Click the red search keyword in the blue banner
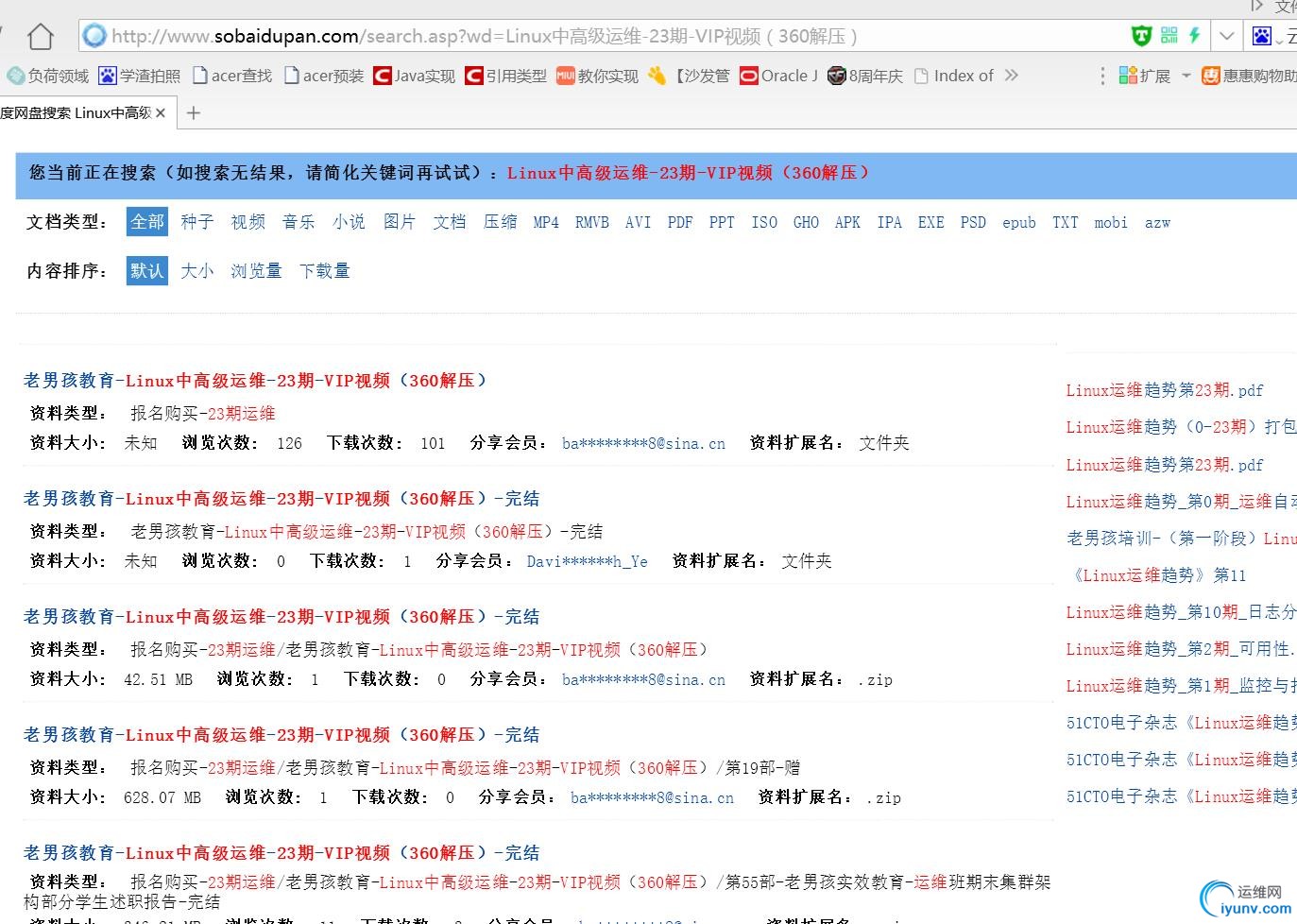 point(688,173)
